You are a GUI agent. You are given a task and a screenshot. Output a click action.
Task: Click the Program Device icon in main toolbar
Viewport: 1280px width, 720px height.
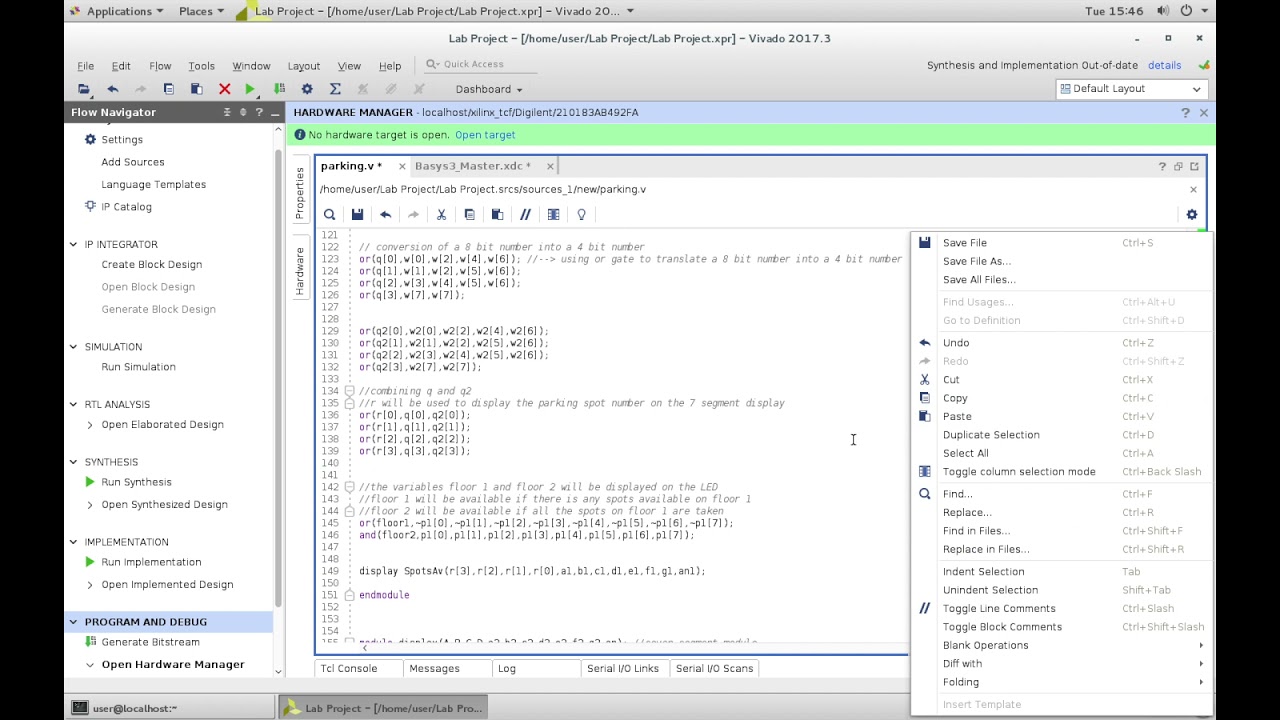[279, 89]
